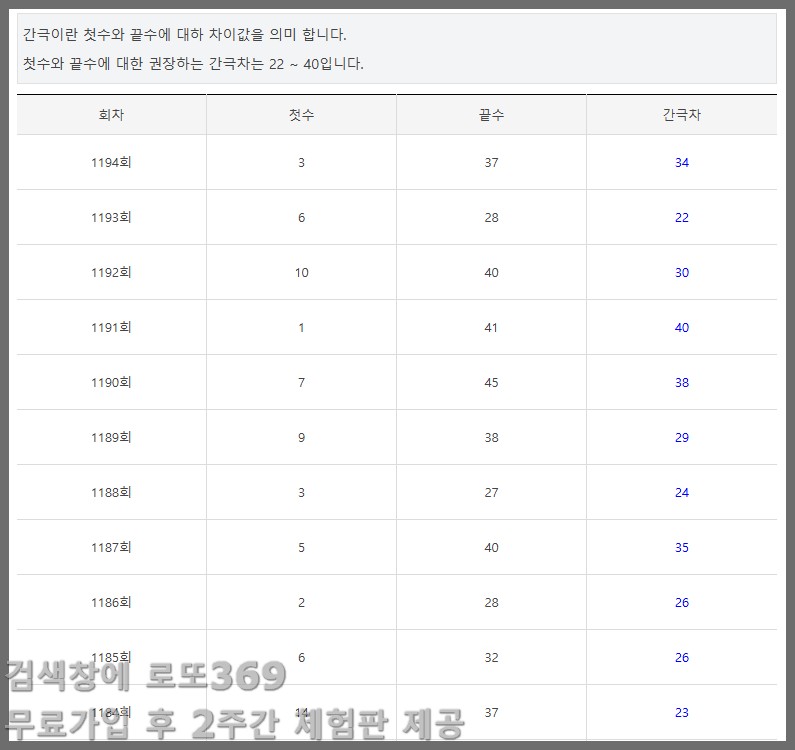The width and height of the screenshot is (795, 750).
Task: Select the 1190회 row label
Action: pos(111,383)
